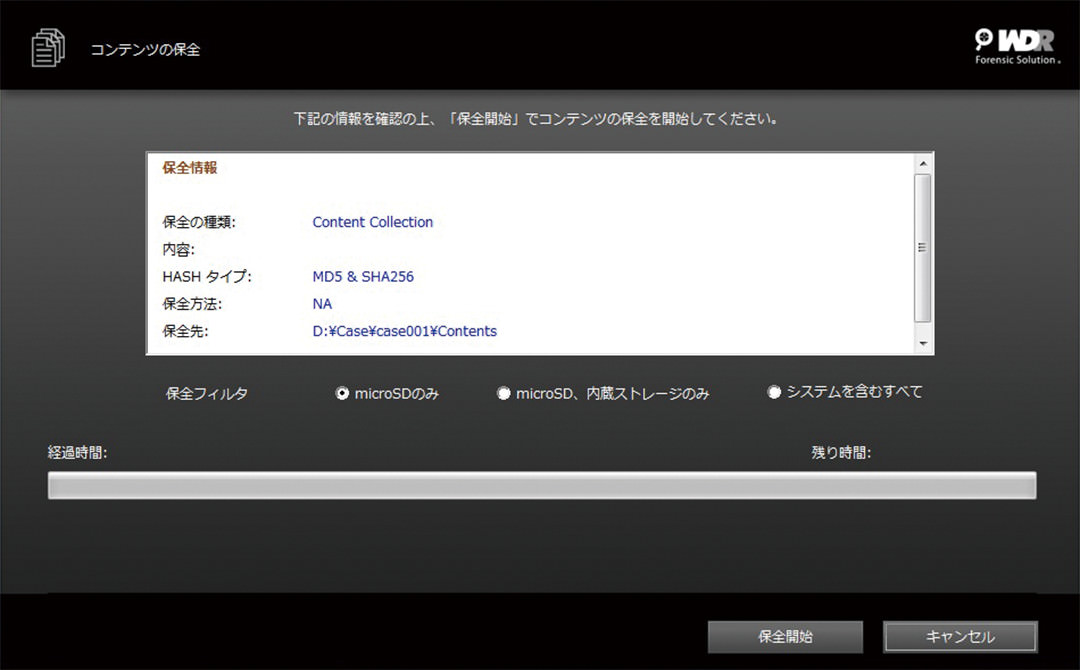Click the 残り時間: label
The height and width of the screenshot is (670, 1080).
point(841,452)
